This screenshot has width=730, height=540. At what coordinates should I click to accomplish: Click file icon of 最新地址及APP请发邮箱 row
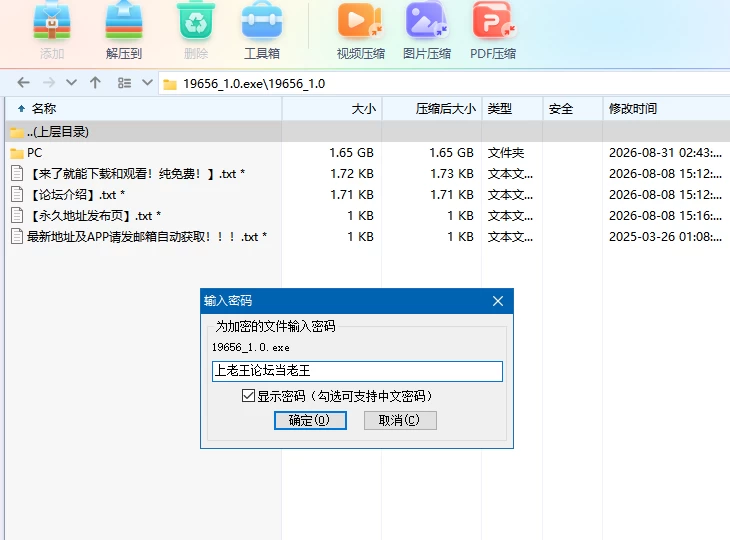click(17, 236)
